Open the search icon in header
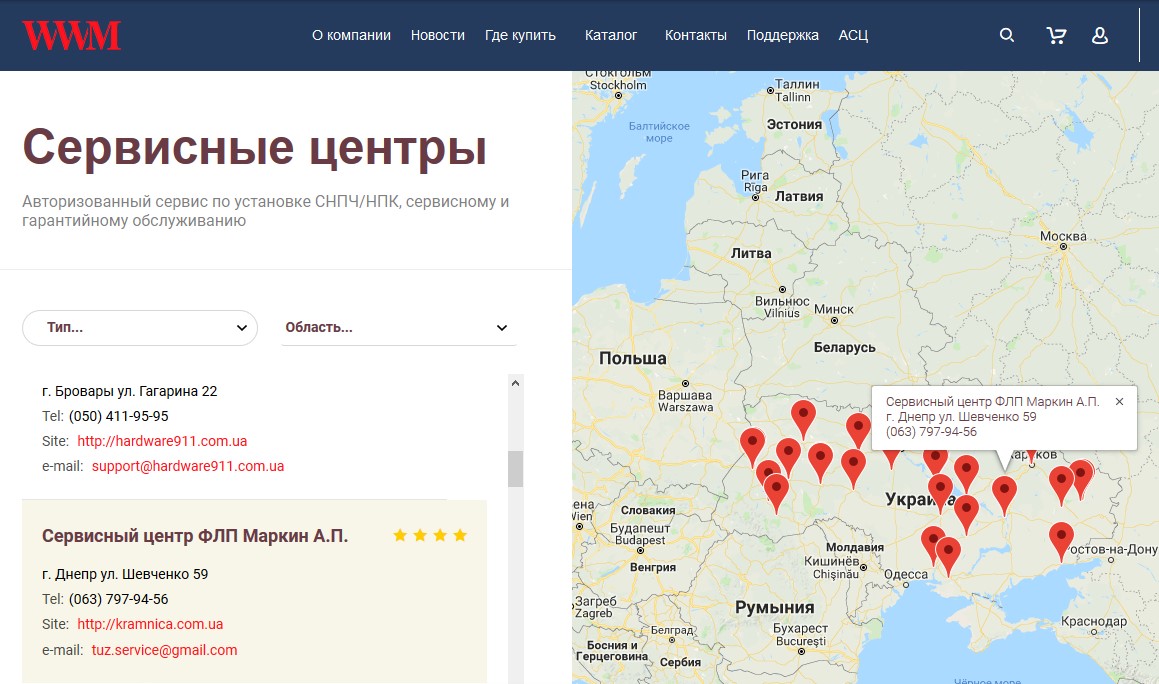Screen dimensions: 1159x684 tap(1007, 35)
